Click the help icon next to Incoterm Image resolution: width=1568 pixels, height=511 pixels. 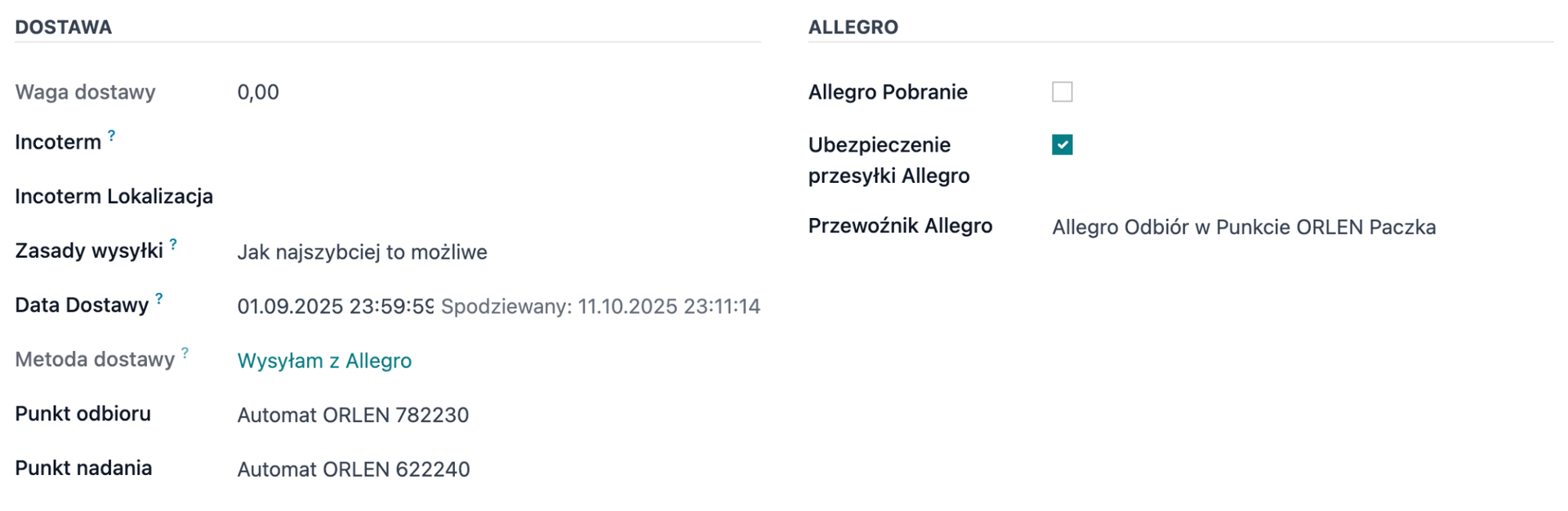(x=112, y=136)
